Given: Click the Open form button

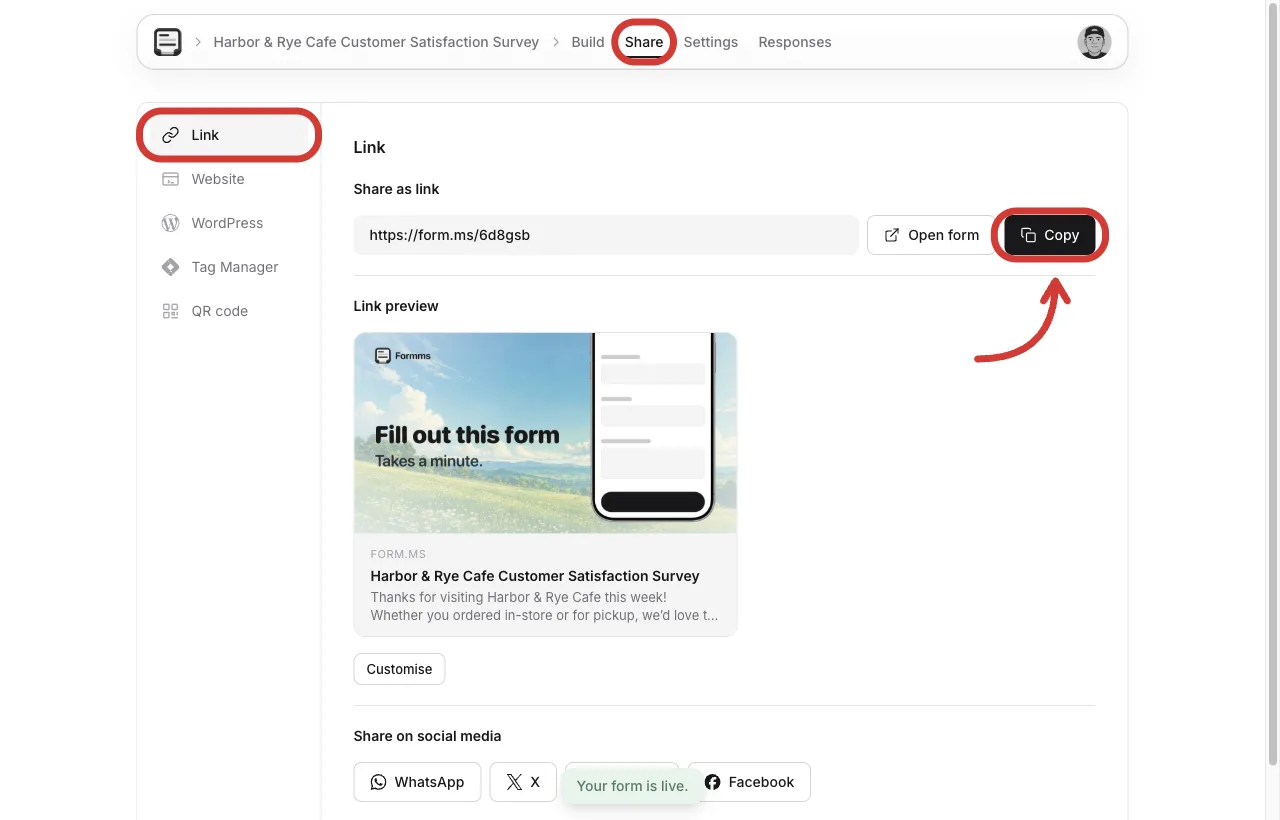Looking at the screenshot, I should (x=931, y=235).
